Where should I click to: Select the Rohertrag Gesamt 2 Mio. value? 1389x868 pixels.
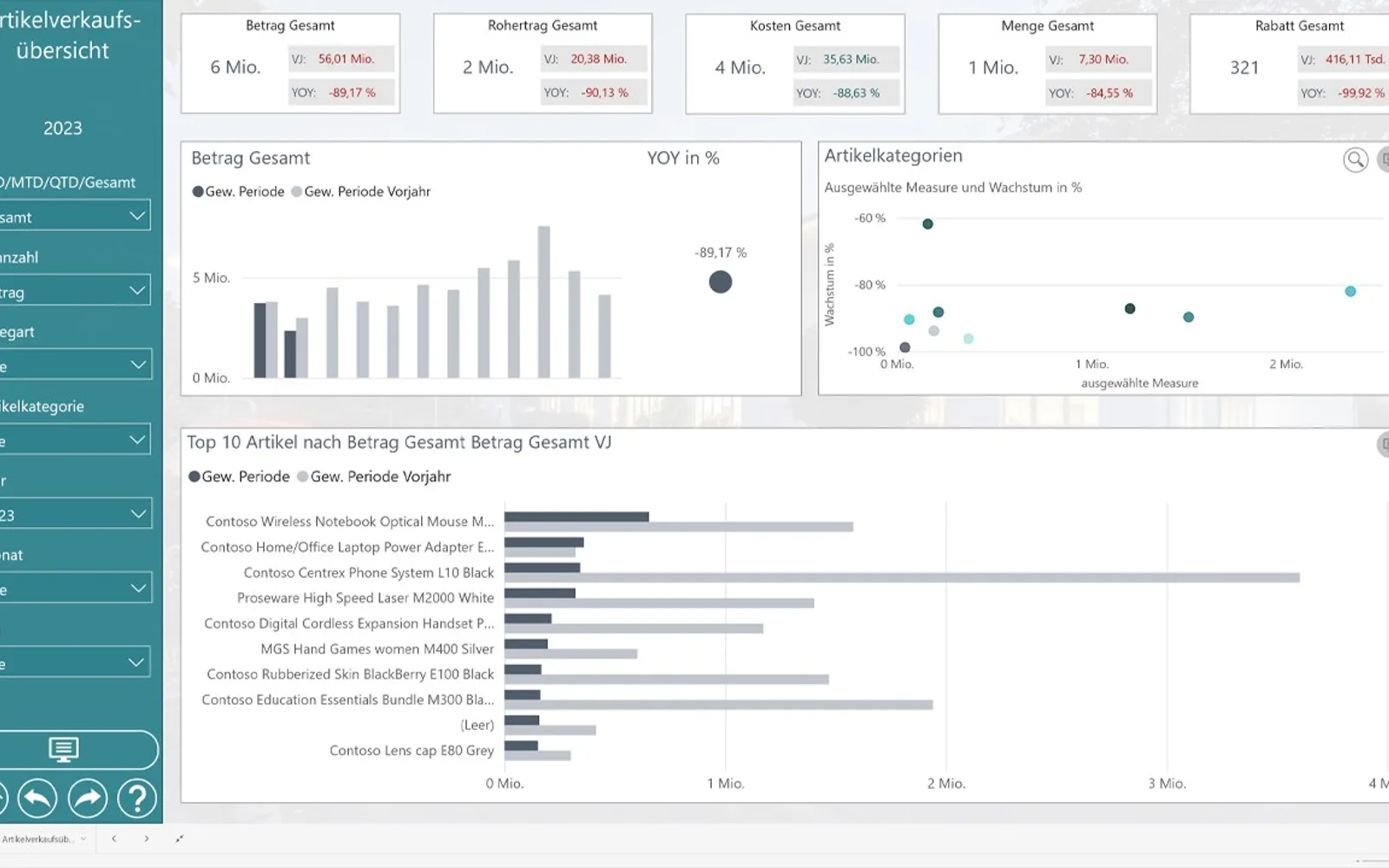pyautogui.click(x=488, y=67)
